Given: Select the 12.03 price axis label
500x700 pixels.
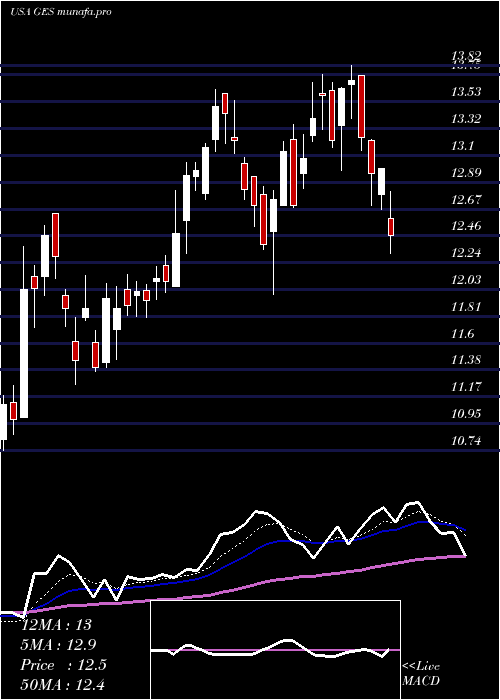Looking at the screenshot, I should [466, 280].
